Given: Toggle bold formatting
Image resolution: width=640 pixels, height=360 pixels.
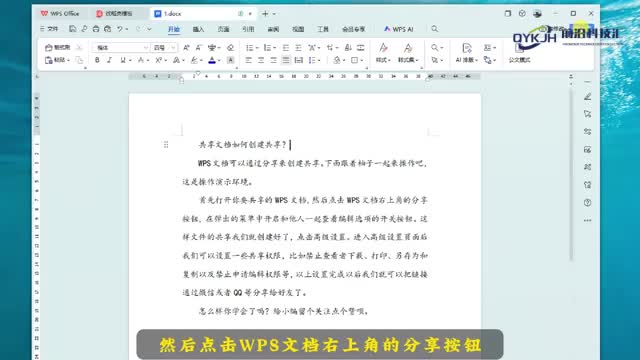Looking at the screenshot, I should coord(97,60).
